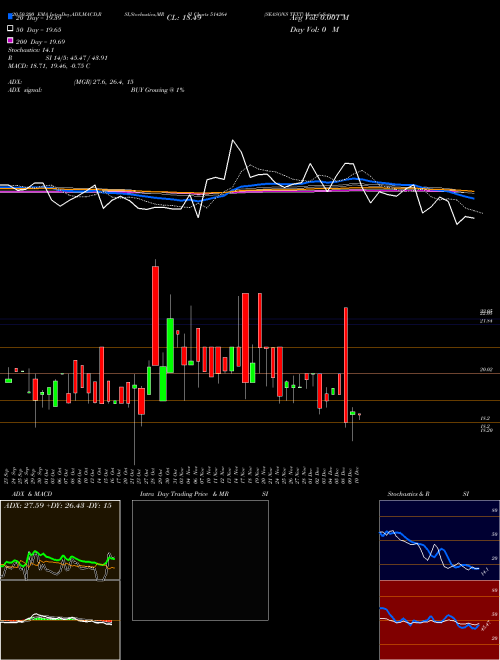
Task: Click the 'CL: 18.49' closing price text
Action: [184, 18]
